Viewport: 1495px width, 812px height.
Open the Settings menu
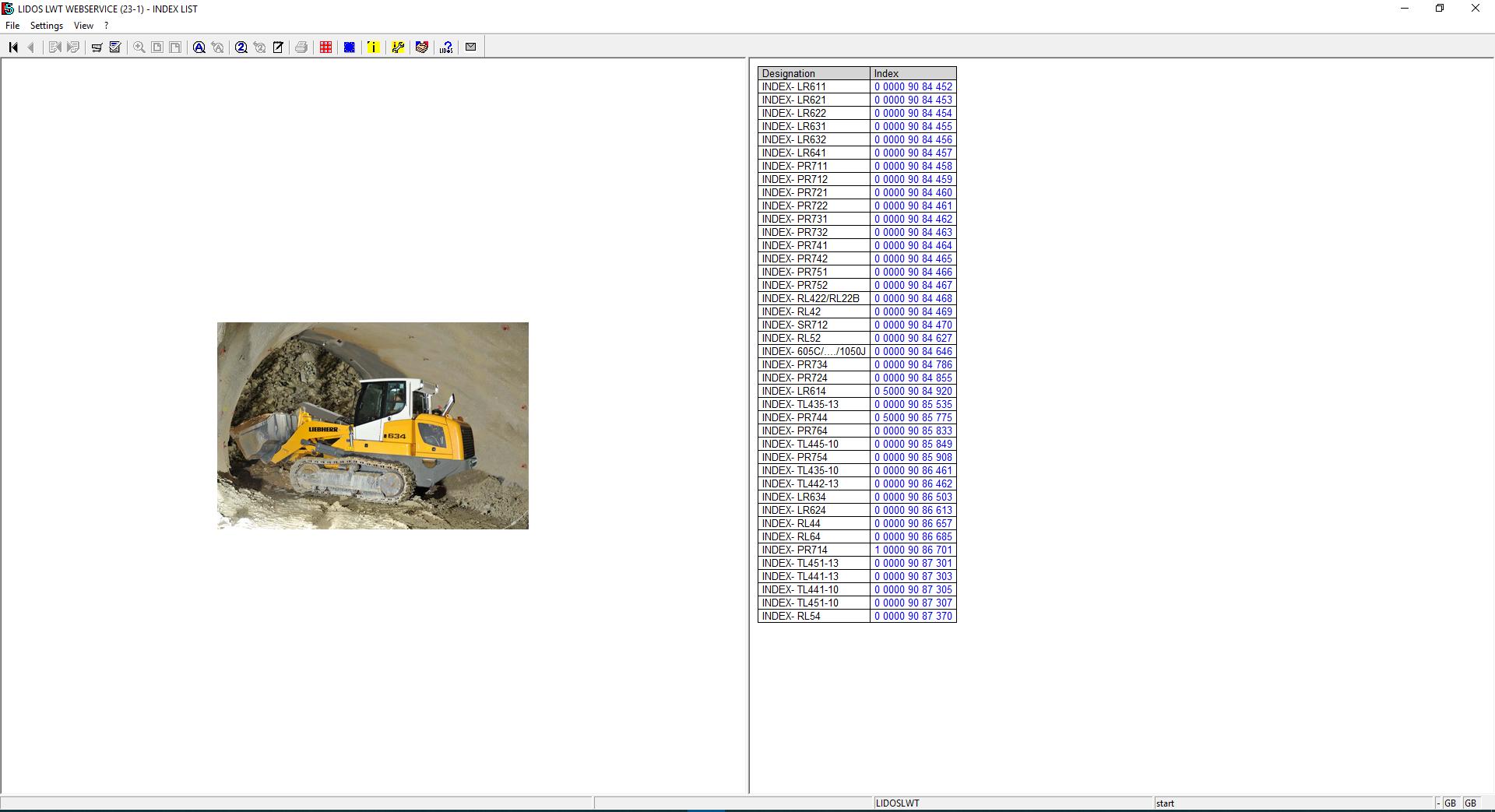pos(47,25)
